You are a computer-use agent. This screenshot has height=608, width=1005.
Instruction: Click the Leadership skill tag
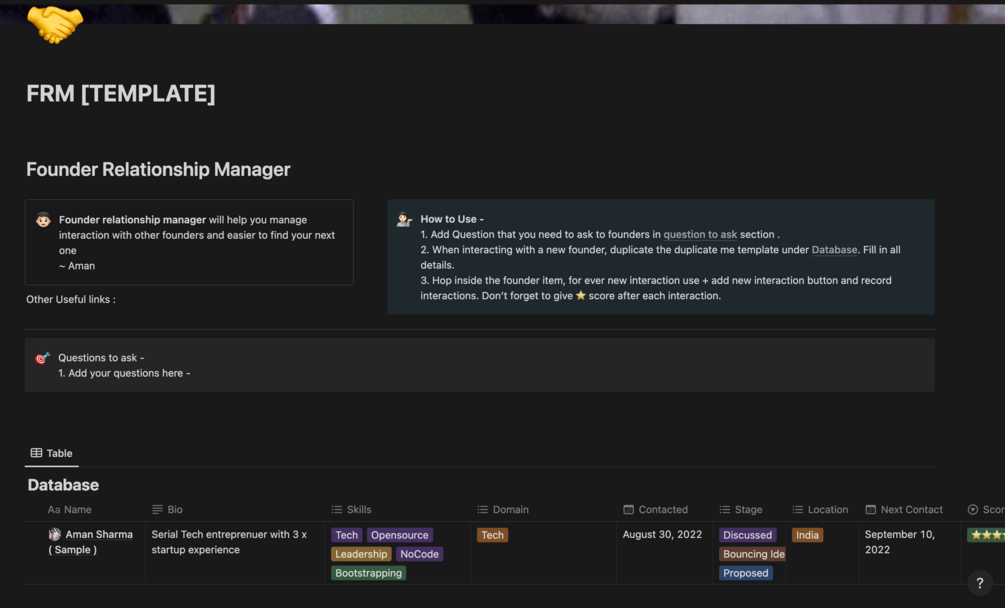click(361, 554)
